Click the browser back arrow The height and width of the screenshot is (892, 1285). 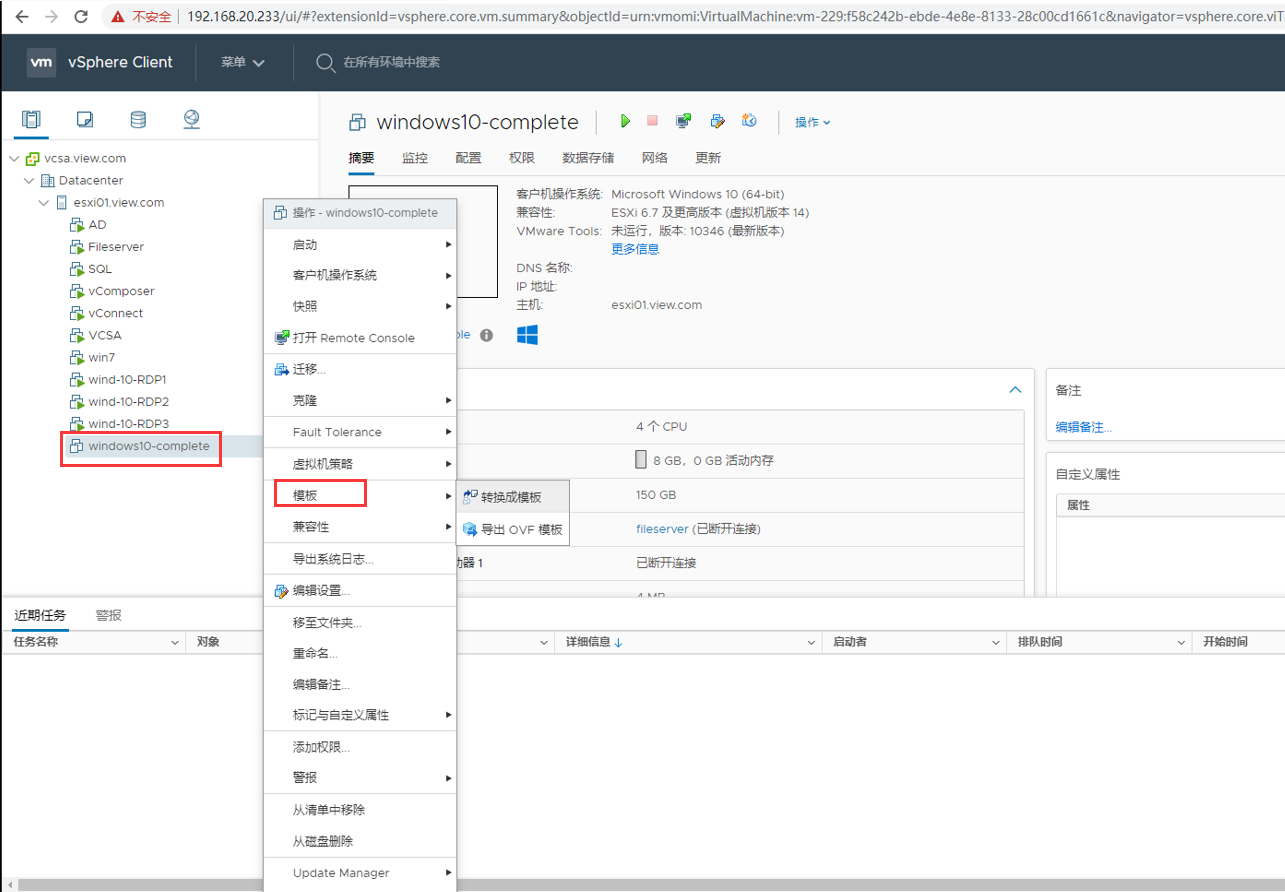tap(21, 16)
